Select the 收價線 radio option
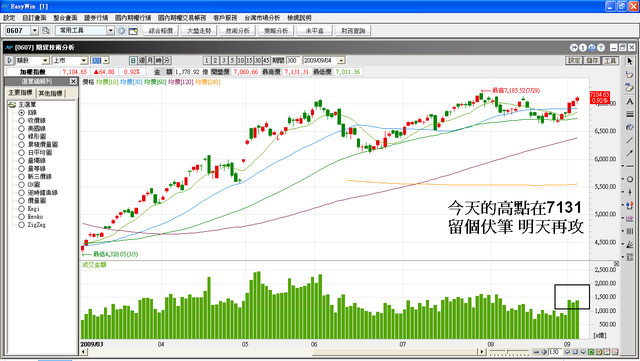Image resolution: width=640 pixels, height=361 pixels. coord(21,120)
